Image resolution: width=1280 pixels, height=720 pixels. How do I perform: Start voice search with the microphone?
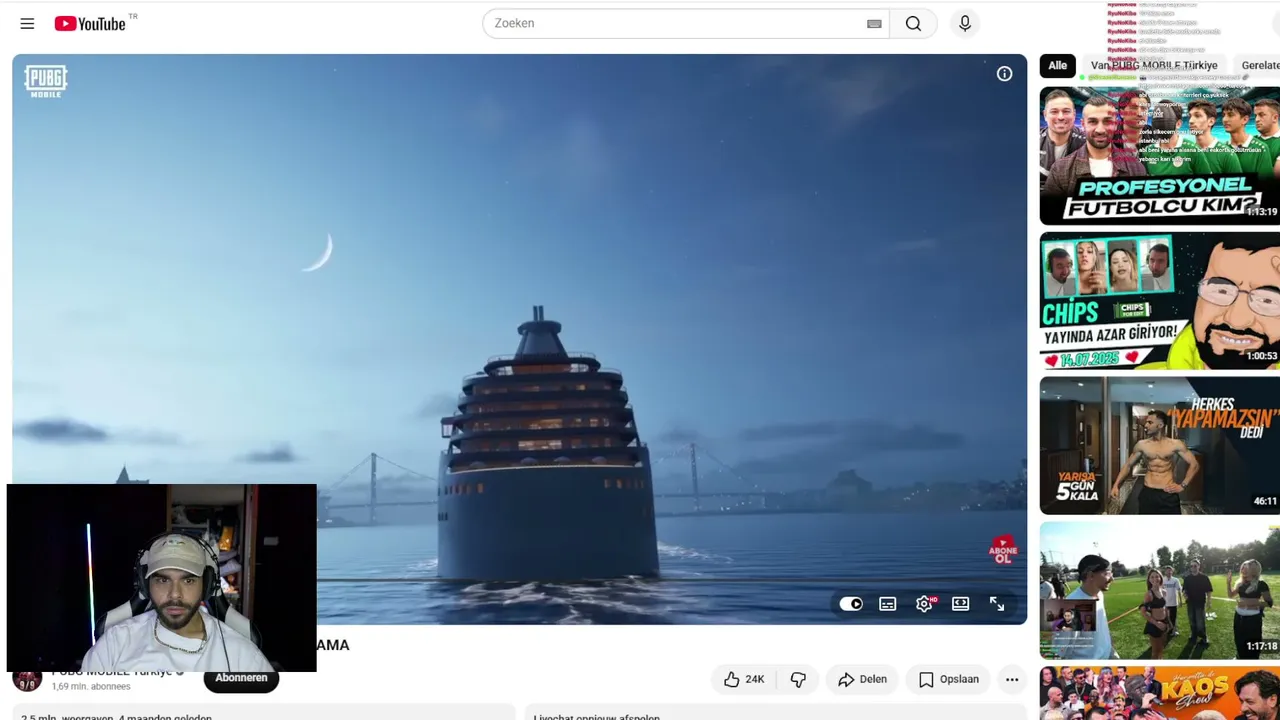click(965, 24)
